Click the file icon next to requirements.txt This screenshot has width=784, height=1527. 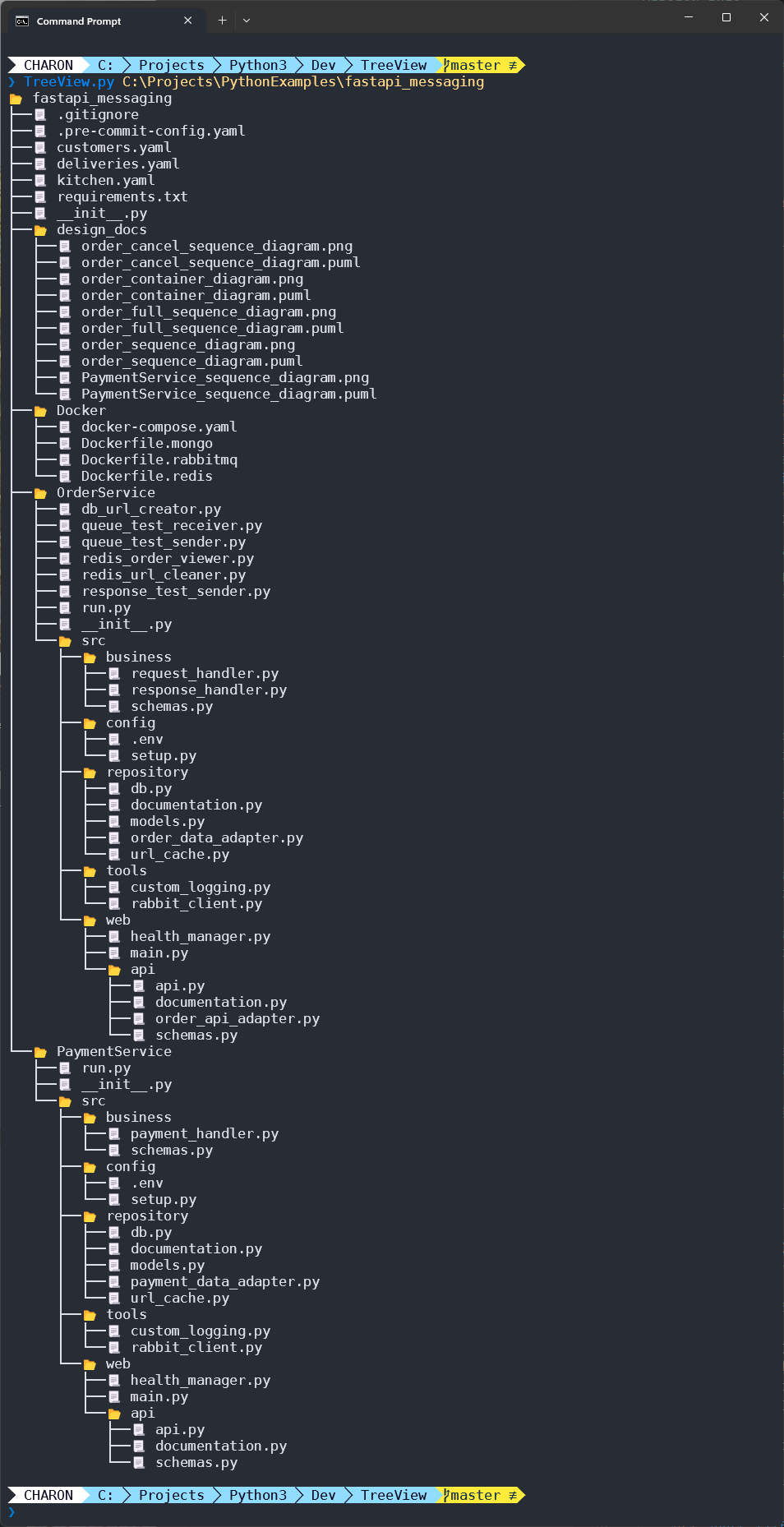40,196
